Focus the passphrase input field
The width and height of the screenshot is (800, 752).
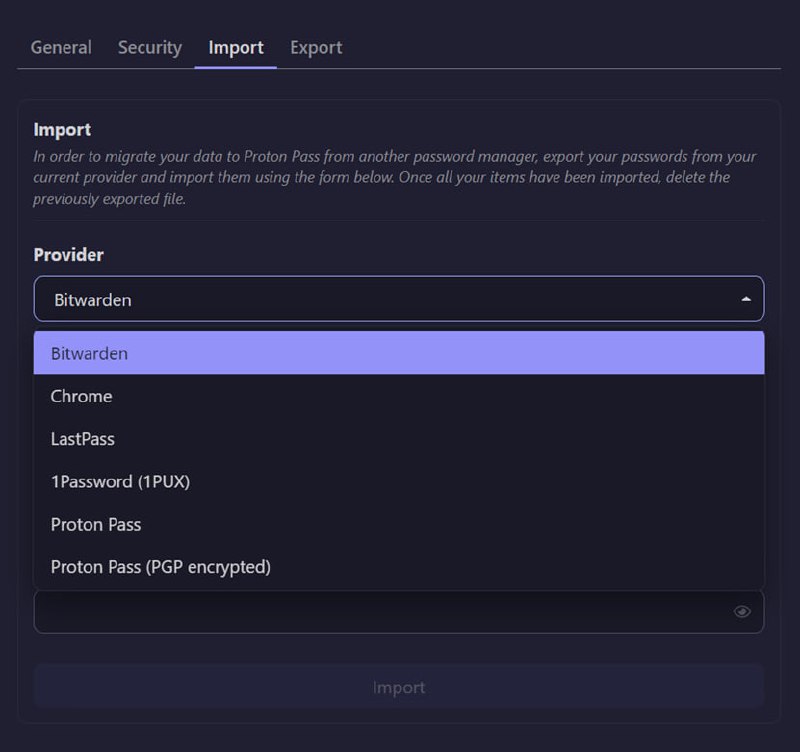point(380,612)
